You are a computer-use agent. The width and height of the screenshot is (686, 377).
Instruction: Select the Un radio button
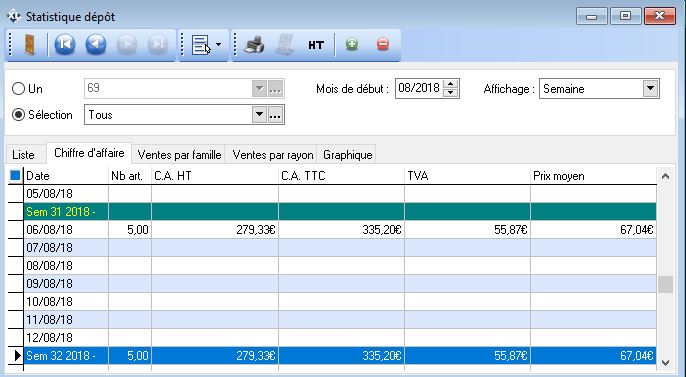[18, 89]
